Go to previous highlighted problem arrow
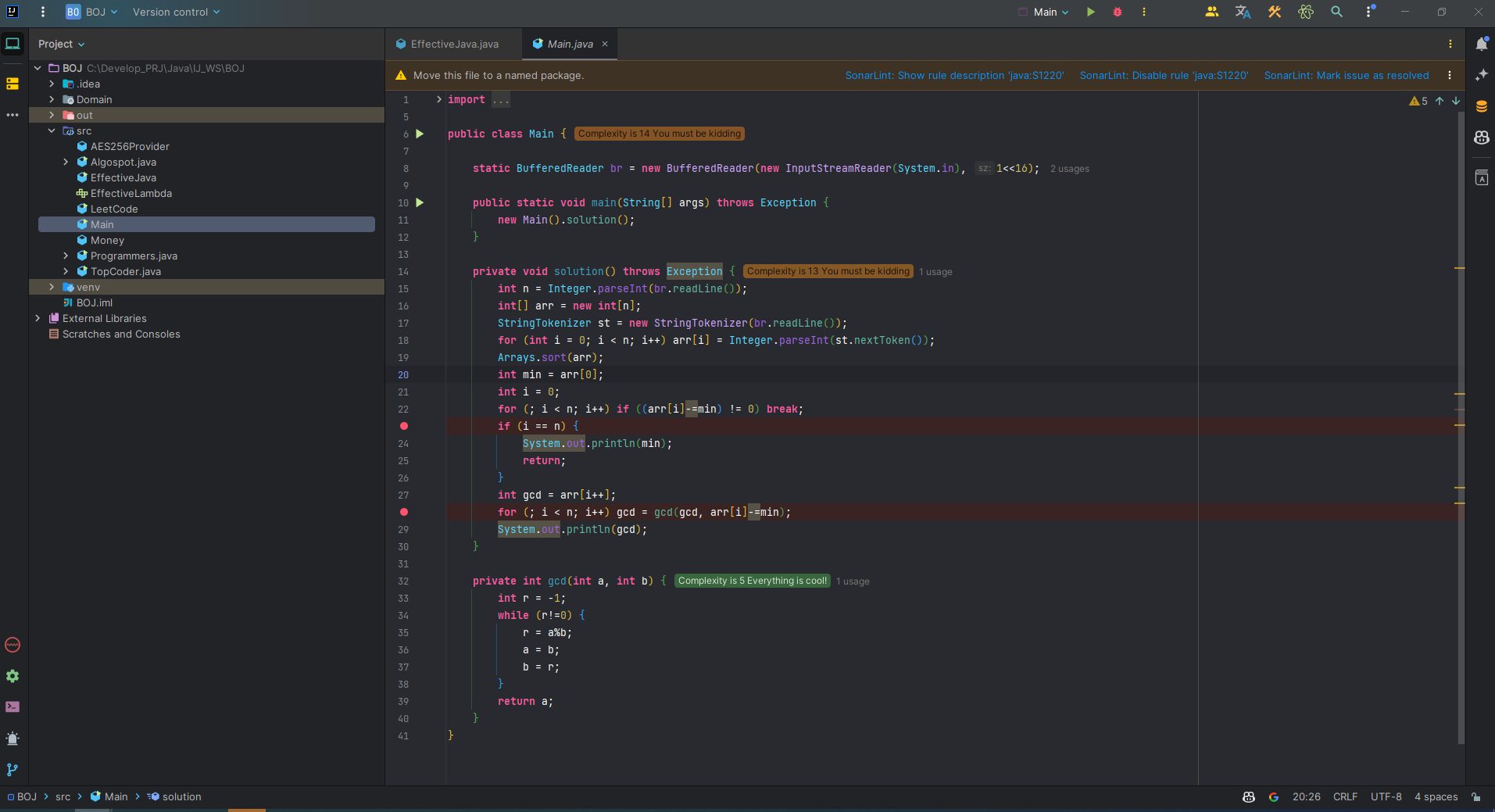The image size is (1495, 812). pos(1440,101)
